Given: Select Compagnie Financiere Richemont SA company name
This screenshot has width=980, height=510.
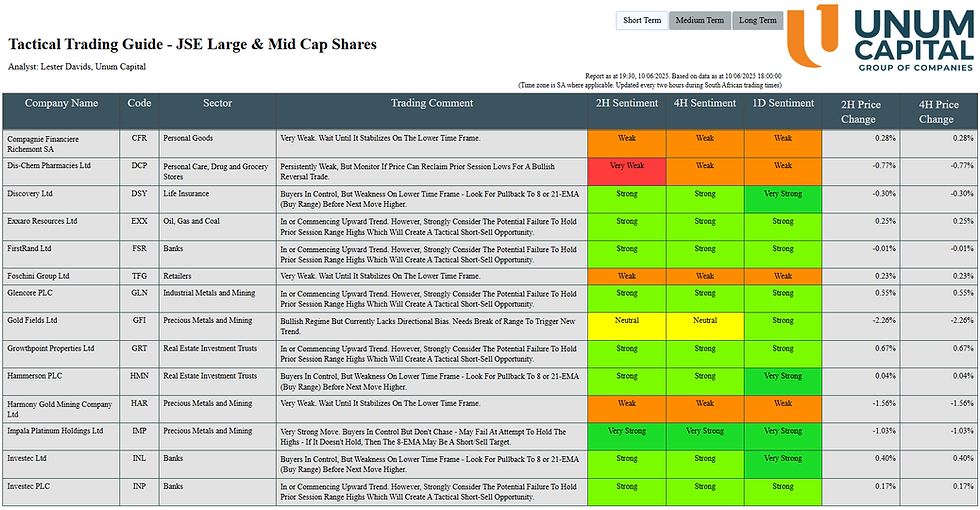Looking at the screenshot, I should tap(43, 144).
